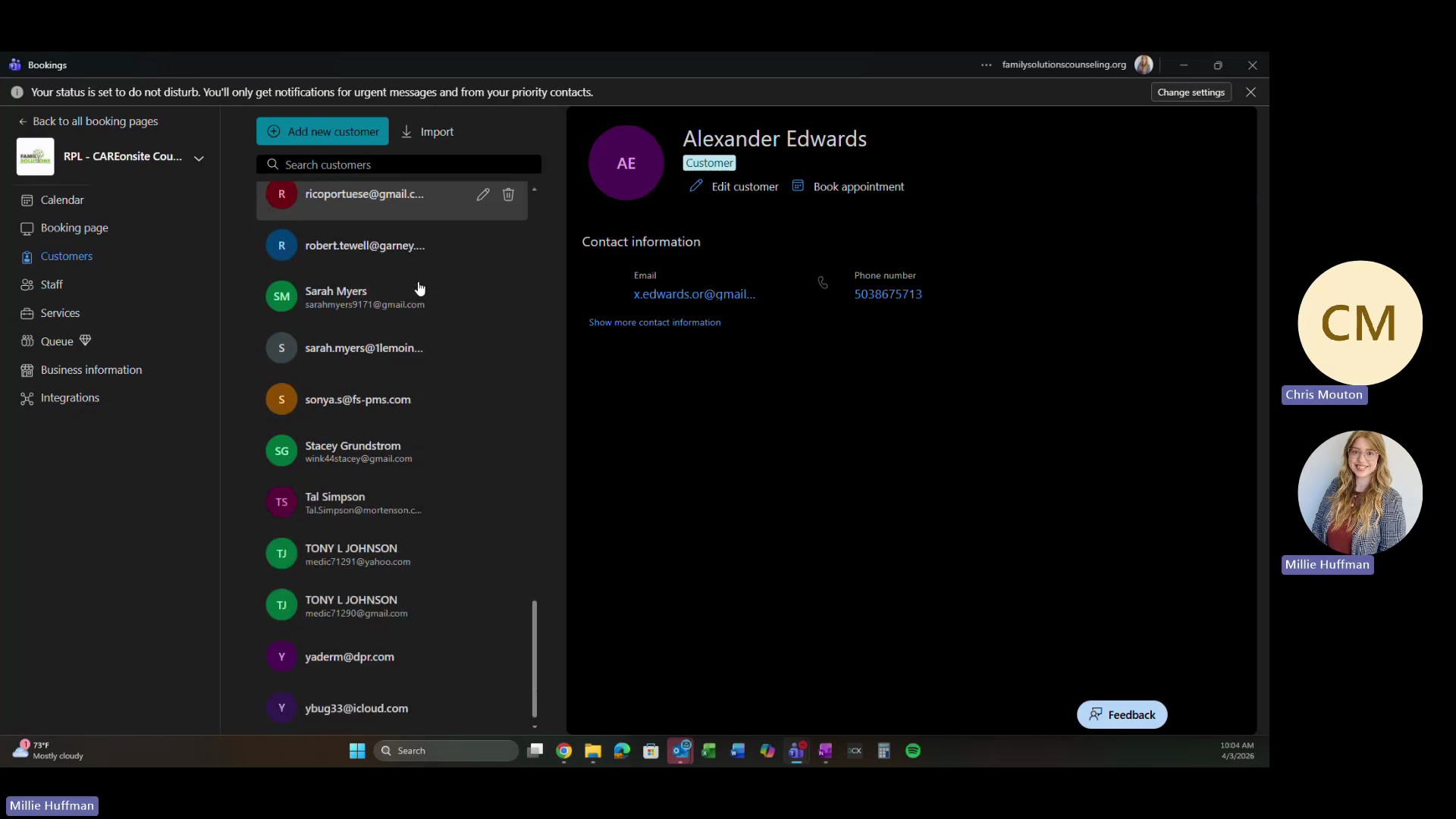Click Edit customer for Alexander Edwards
Screen dimensions: 1456x819
tap(734, 187)
